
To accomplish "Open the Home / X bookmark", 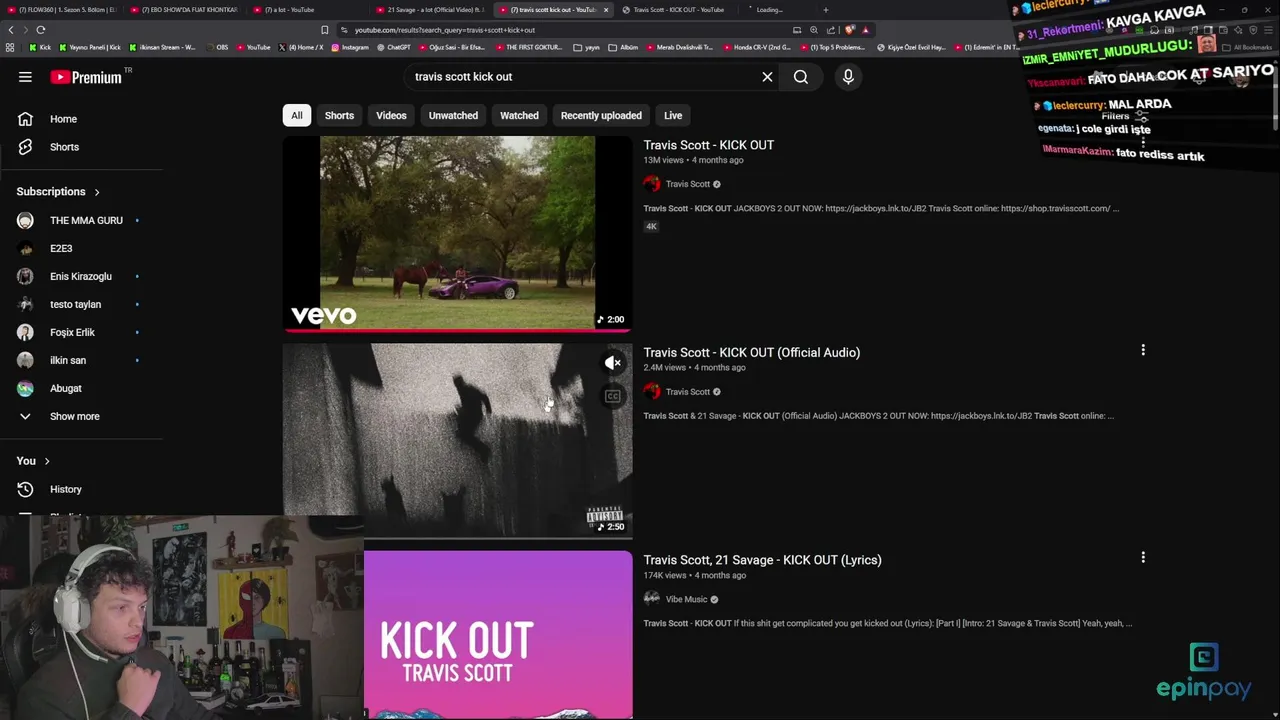I will [301, 47].
